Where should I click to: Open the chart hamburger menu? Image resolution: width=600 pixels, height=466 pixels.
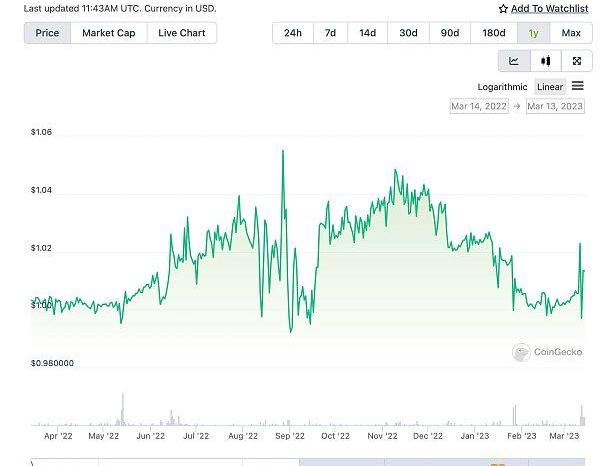(578, 86)
